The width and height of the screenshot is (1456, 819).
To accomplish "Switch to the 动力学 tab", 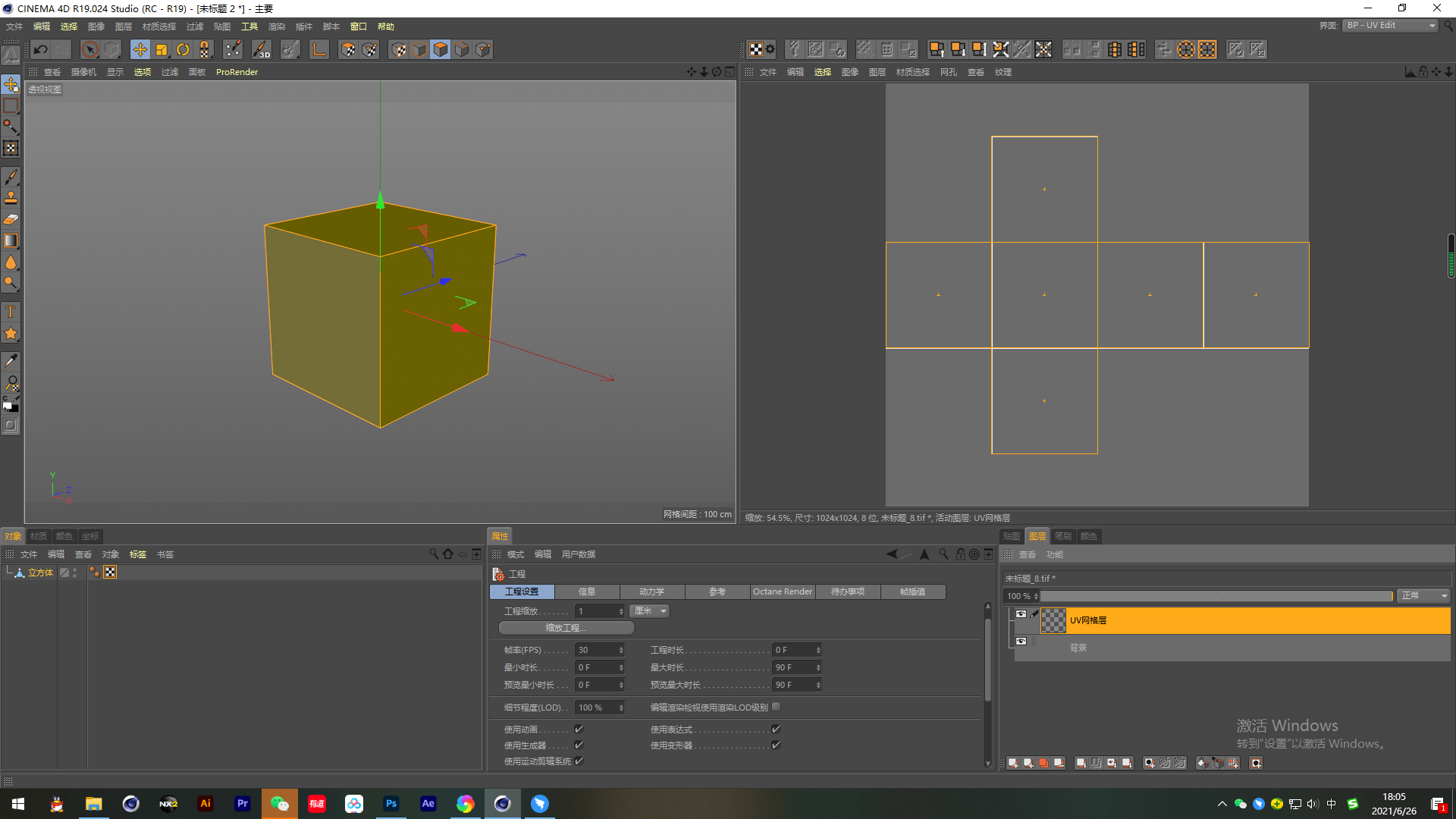I will (651, 591).
